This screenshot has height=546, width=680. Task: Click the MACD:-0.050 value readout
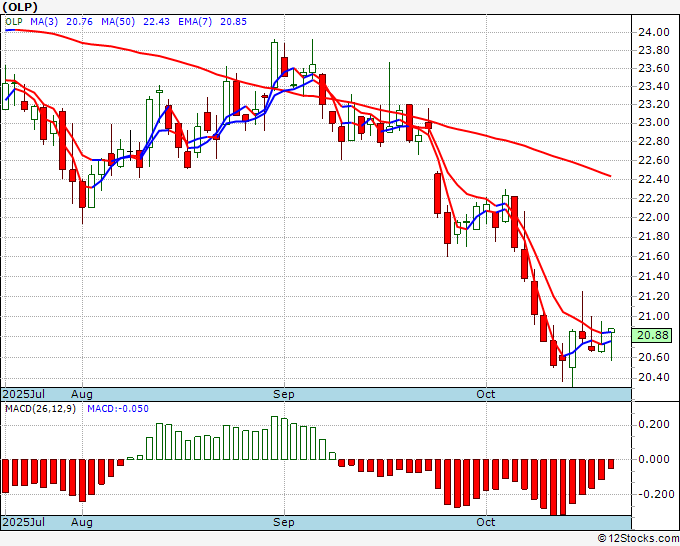(118, 409)
